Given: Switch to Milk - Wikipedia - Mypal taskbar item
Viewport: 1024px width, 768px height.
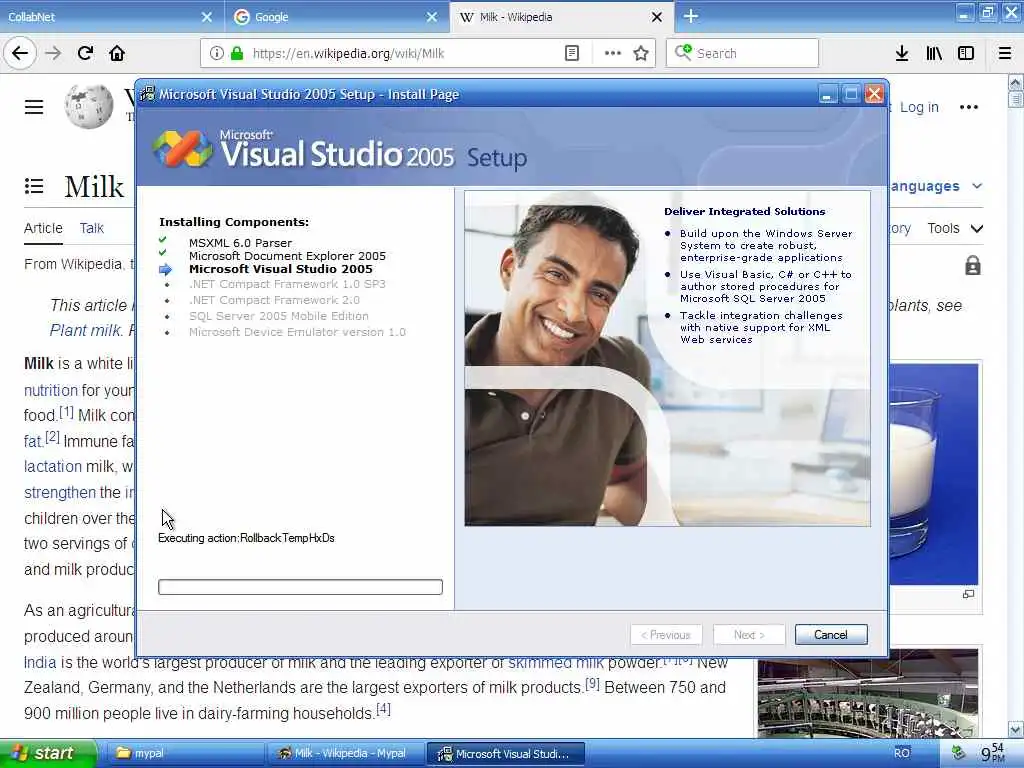Looking at the screenshot, I should (x=346, y=753).
